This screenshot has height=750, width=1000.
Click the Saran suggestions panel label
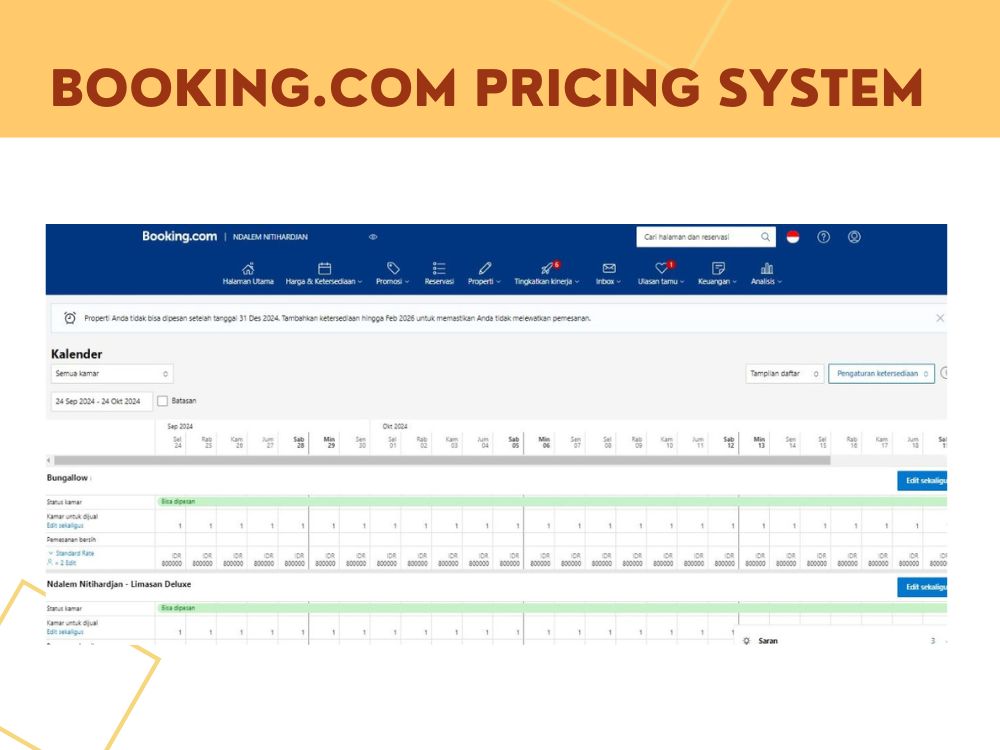point(768,640)
